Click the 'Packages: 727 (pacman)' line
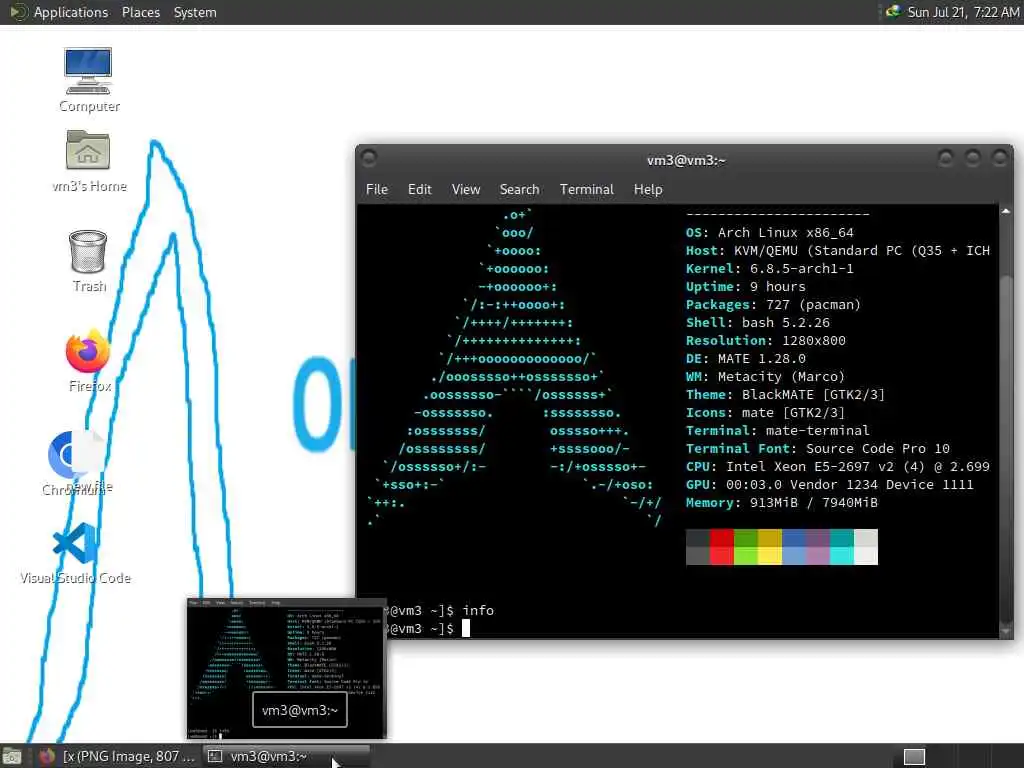 tap(773, 304)
